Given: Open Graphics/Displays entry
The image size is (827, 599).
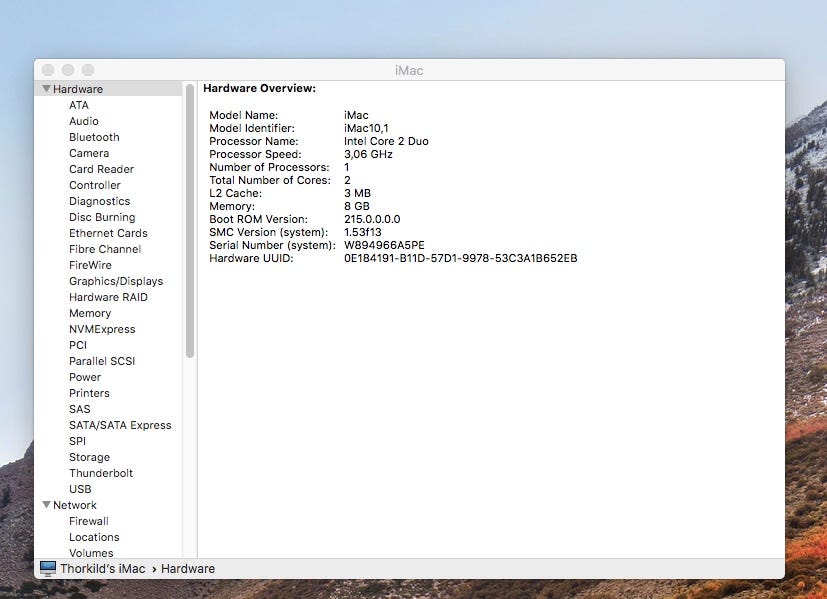Looking at the screenshot, I should [116, 281].
